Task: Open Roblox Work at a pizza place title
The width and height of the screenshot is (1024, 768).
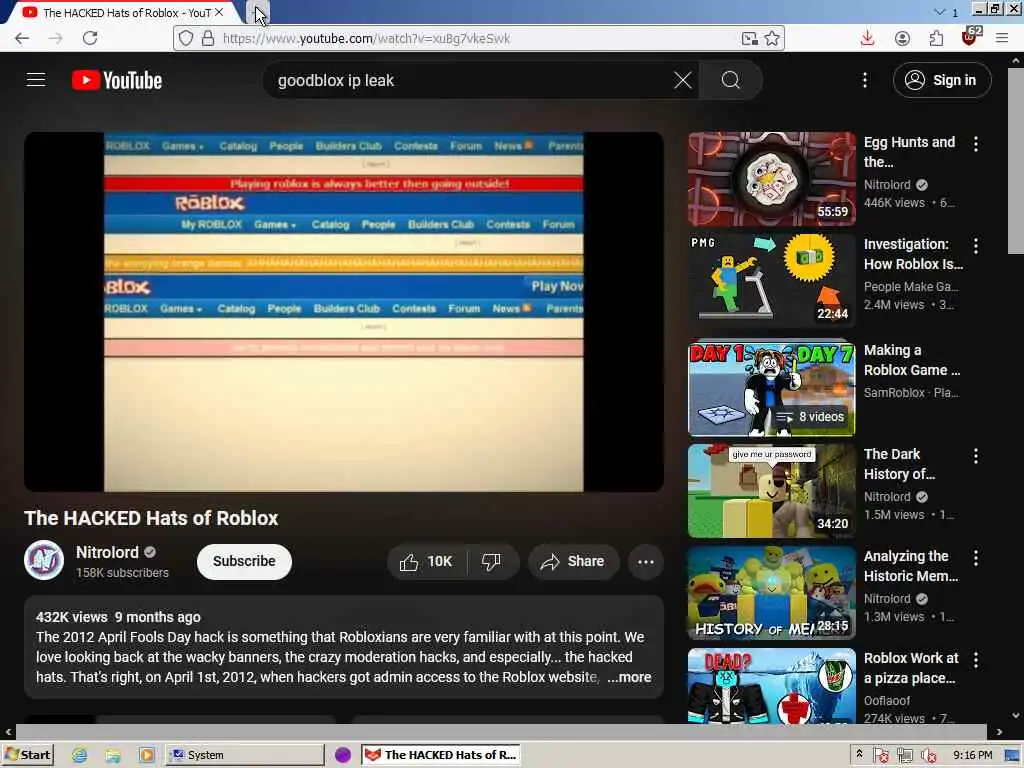Action: pos(911,668)
